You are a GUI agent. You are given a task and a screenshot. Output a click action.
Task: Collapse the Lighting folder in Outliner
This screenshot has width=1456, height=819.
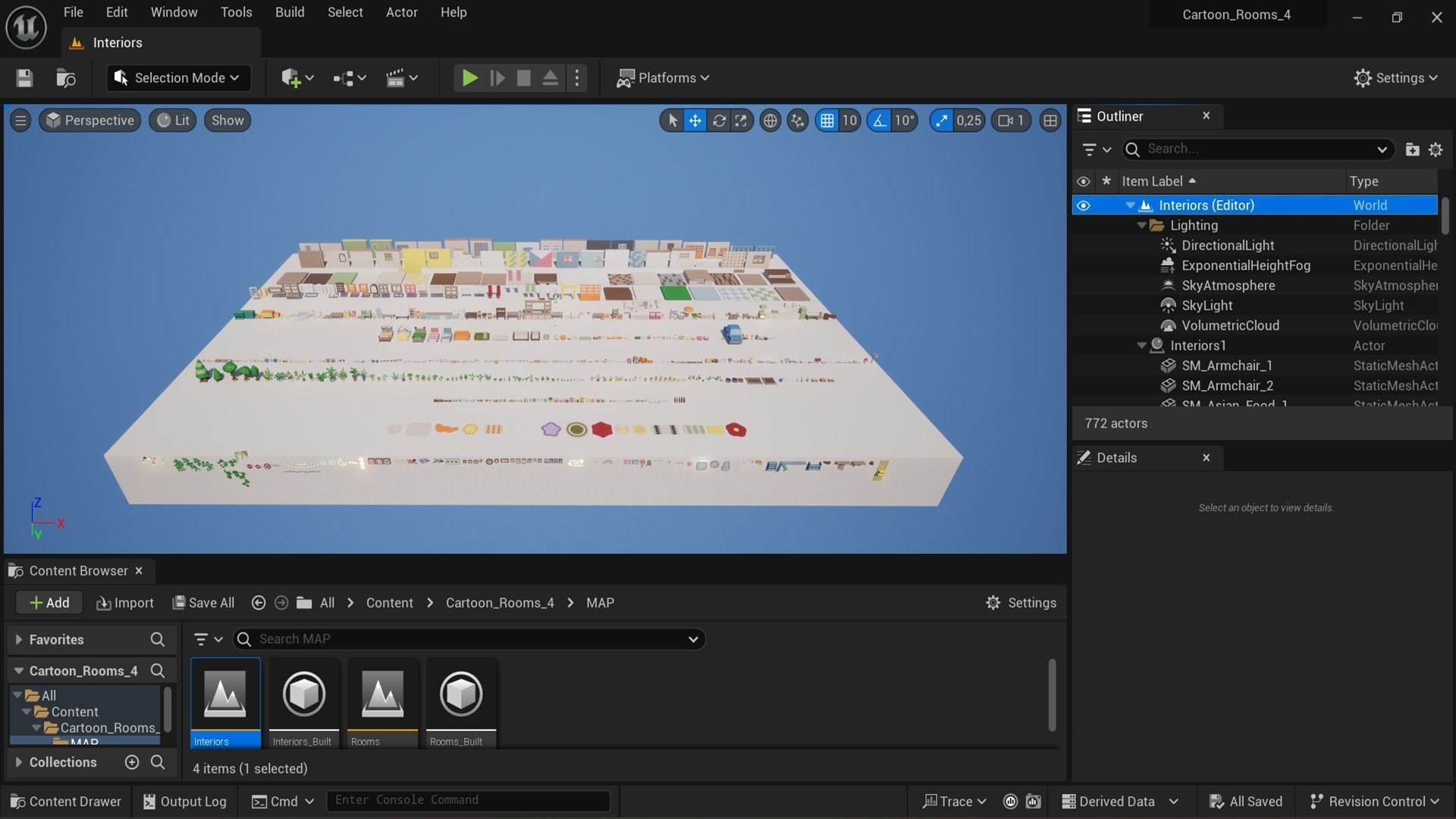point(1141,226)
